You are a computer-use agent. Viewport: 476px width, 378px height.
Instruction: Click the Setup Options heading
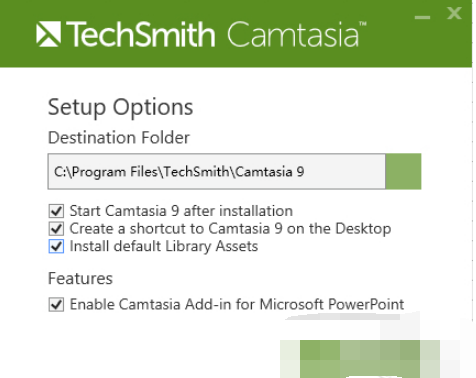click(120, 108)
